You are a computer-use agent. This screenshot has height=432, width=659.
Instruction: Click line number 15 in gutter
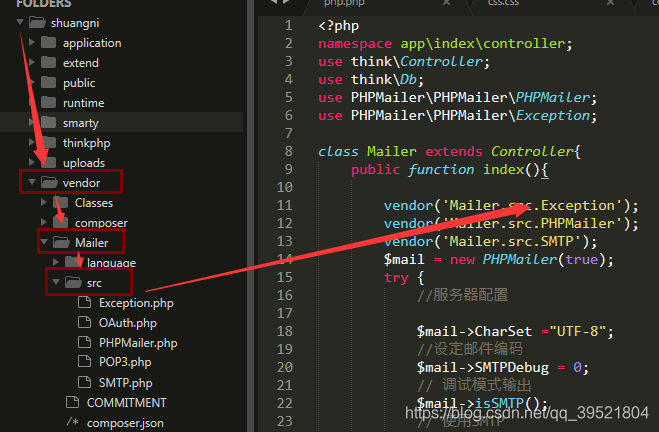click(285, 277)
